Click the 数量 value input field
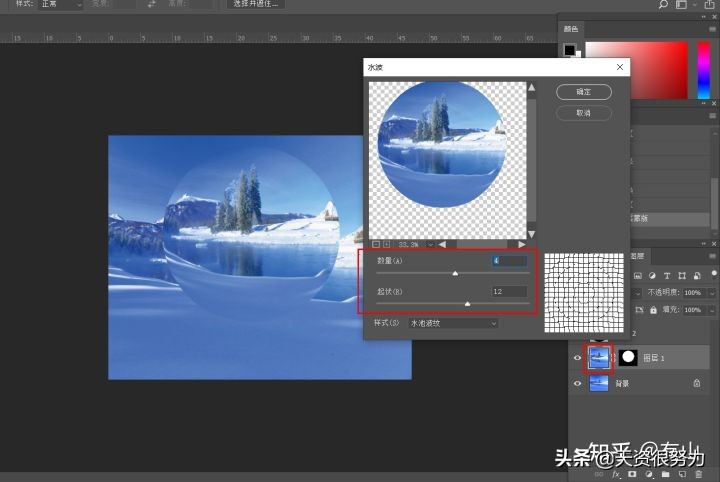 (x=510, y=261)
